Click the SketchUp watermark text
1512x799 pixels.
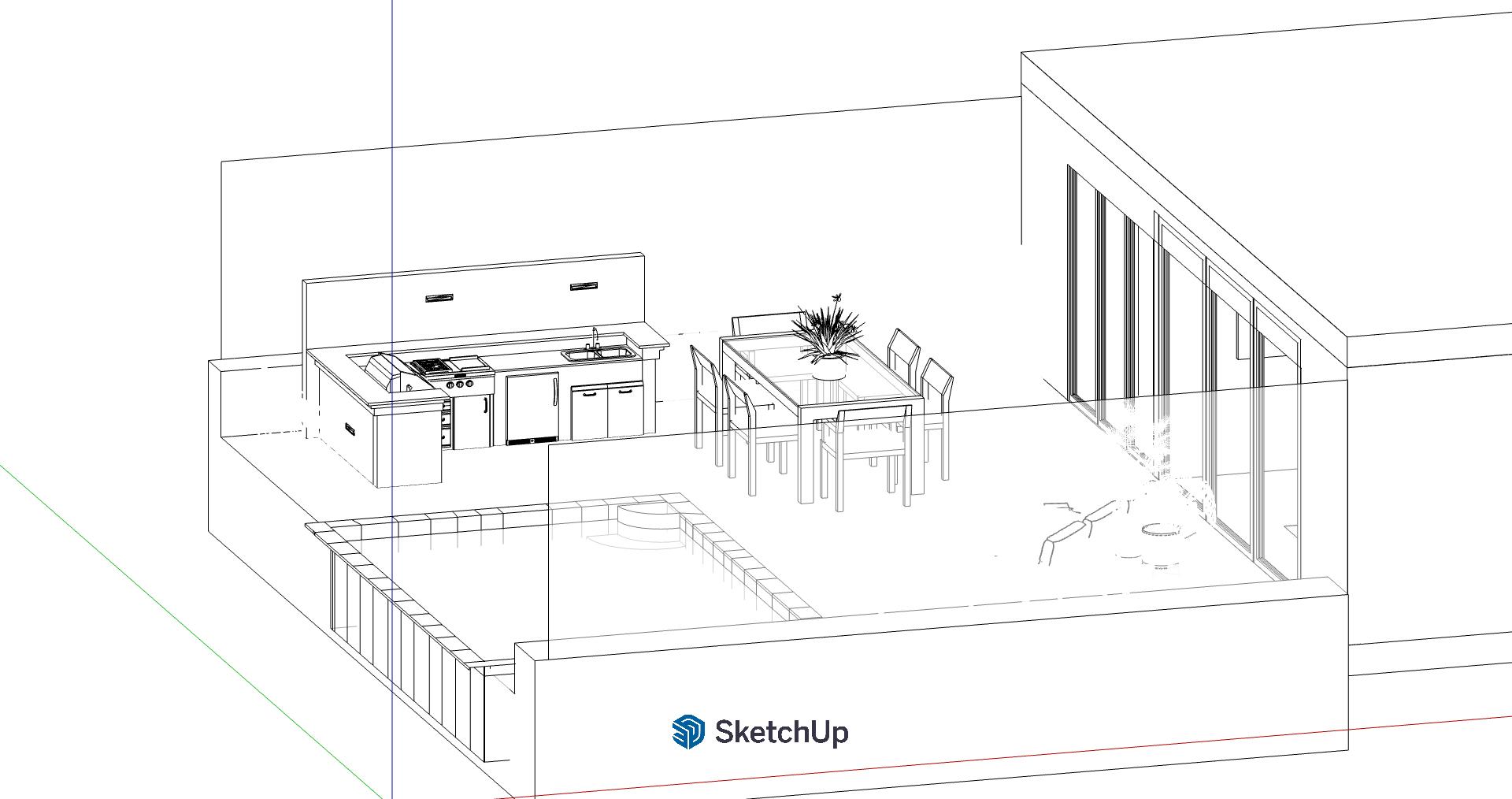pyautogui.click(x=781, y=732)
